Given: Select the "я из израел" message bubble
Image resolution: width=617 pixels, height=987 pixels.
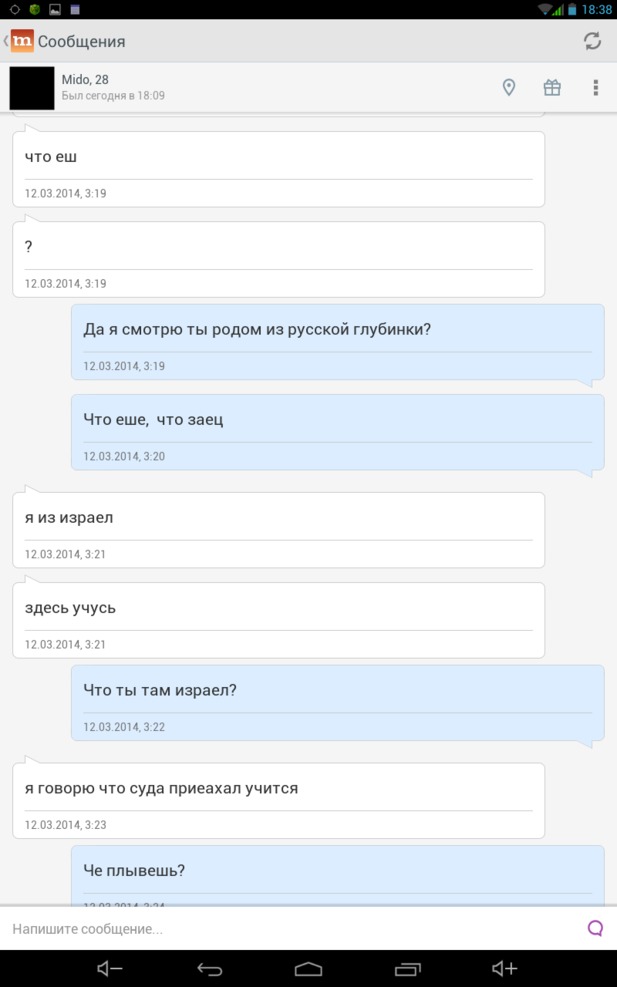Looking at the screenshot, I should coord(278,530).
